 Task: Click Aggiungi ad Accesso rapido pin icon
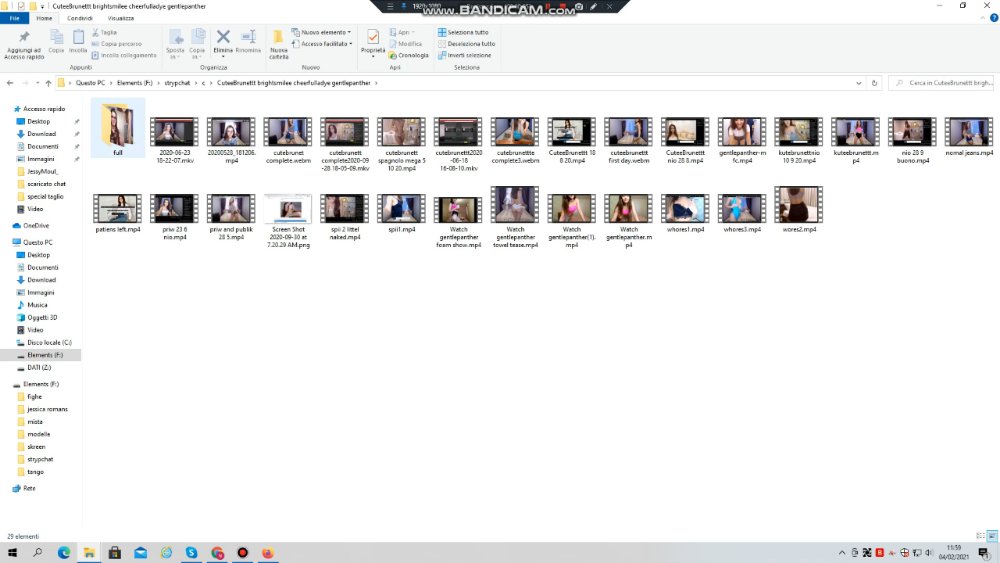point(24,44)
